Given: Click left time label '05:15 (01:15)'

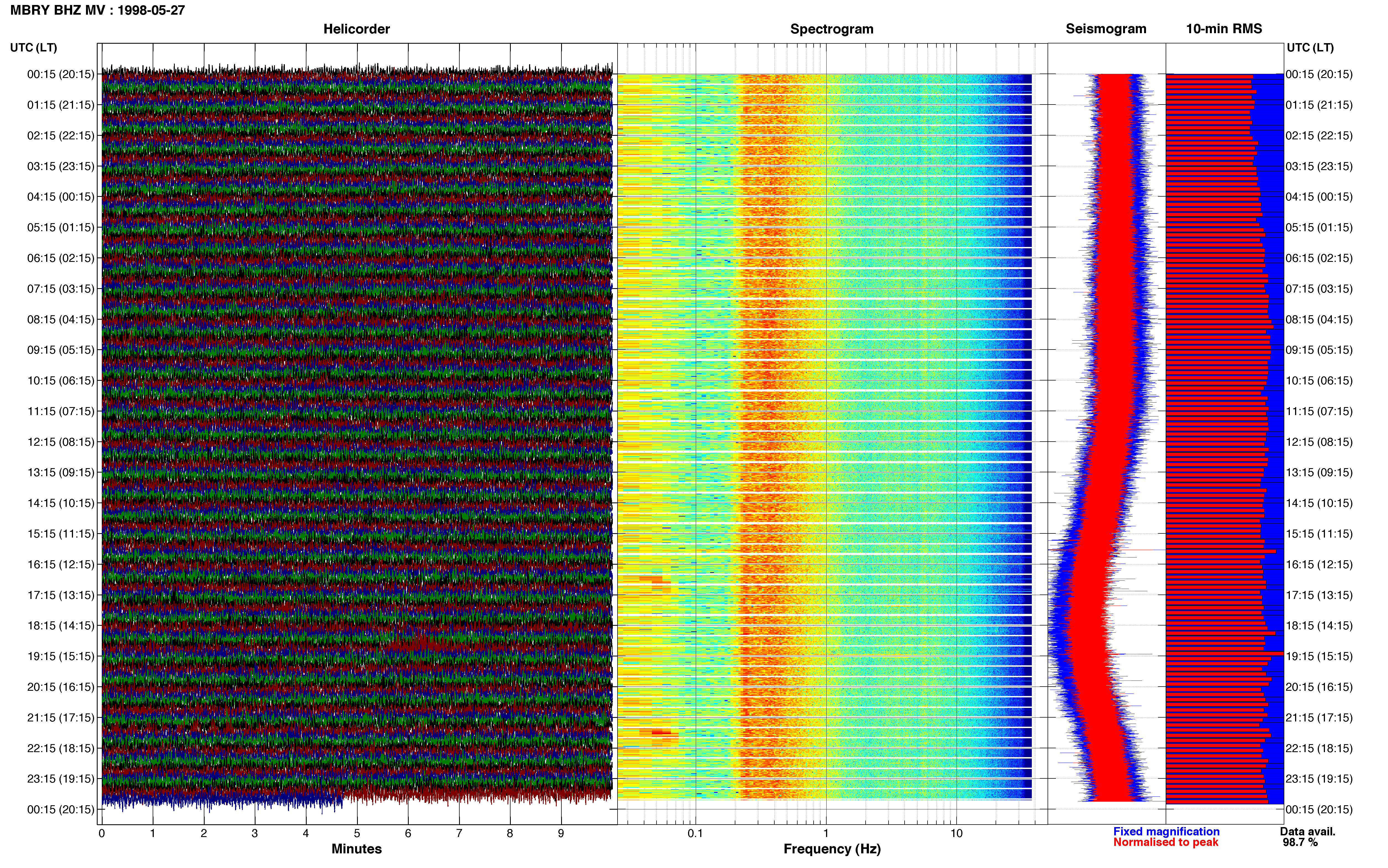Looking at the screenshot, I should (61, 227).
